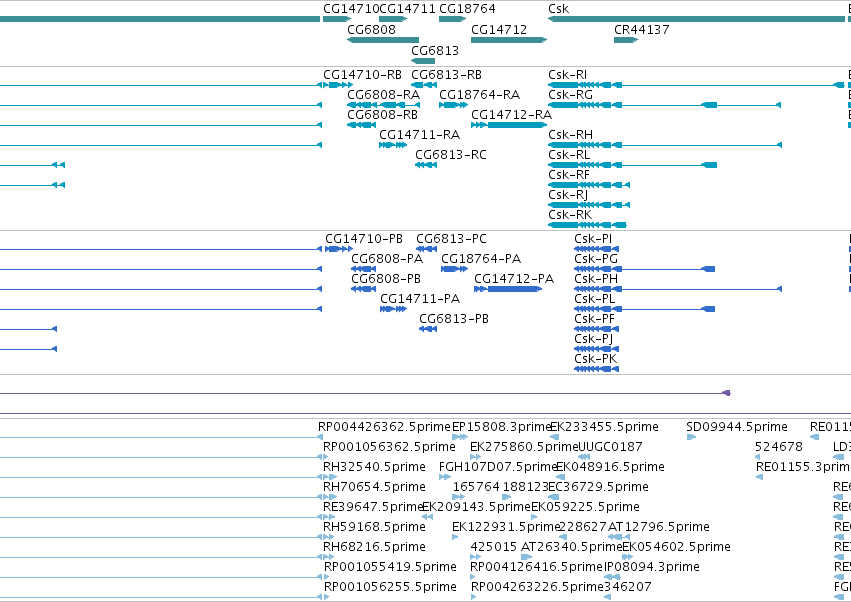Click EST SD09944.5prime
Image resolution: width=851 pixels, height=602 pixels.
691,437
